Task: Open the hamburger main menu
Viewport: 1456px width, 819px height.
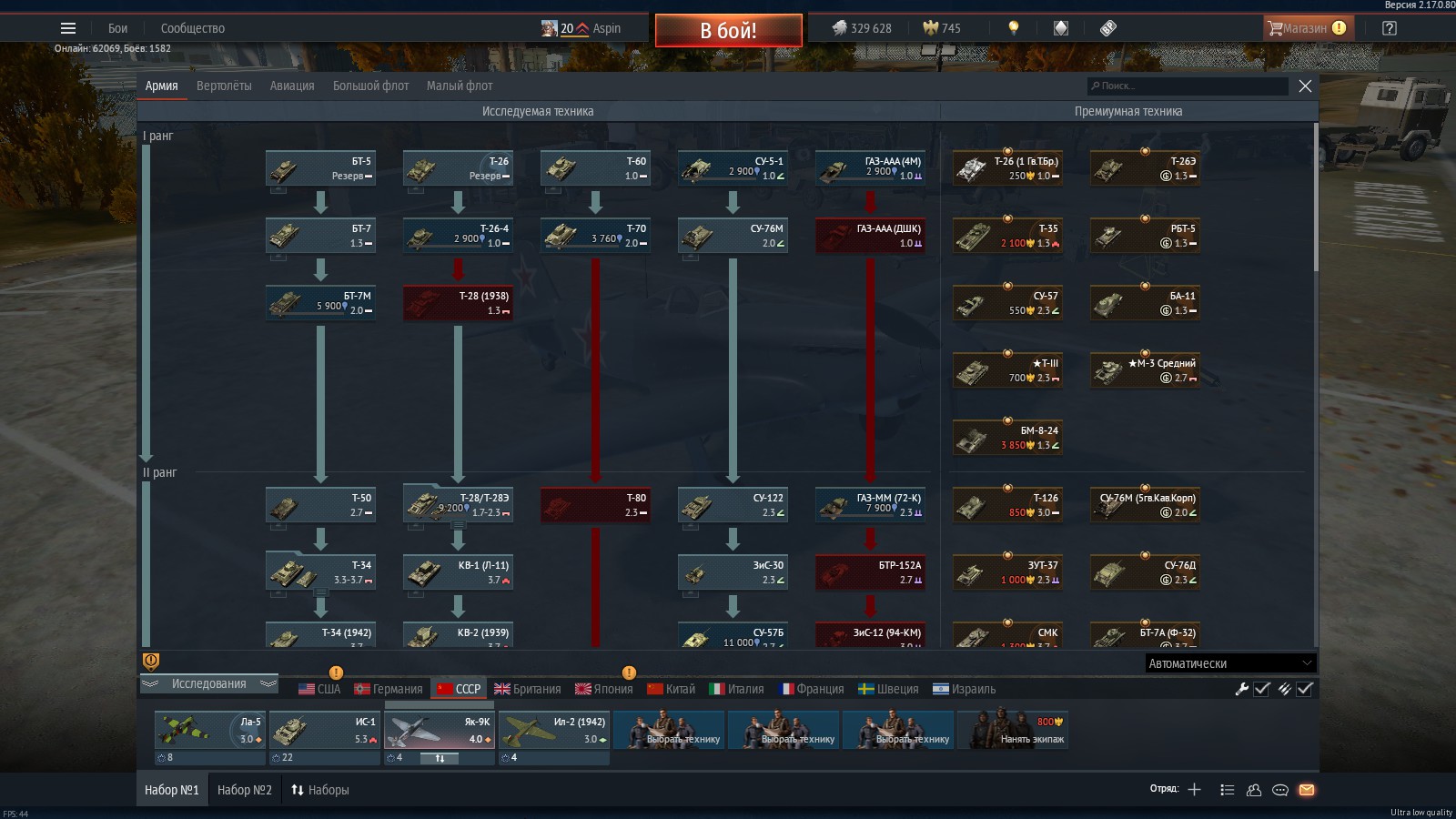Action: (67, 28)
